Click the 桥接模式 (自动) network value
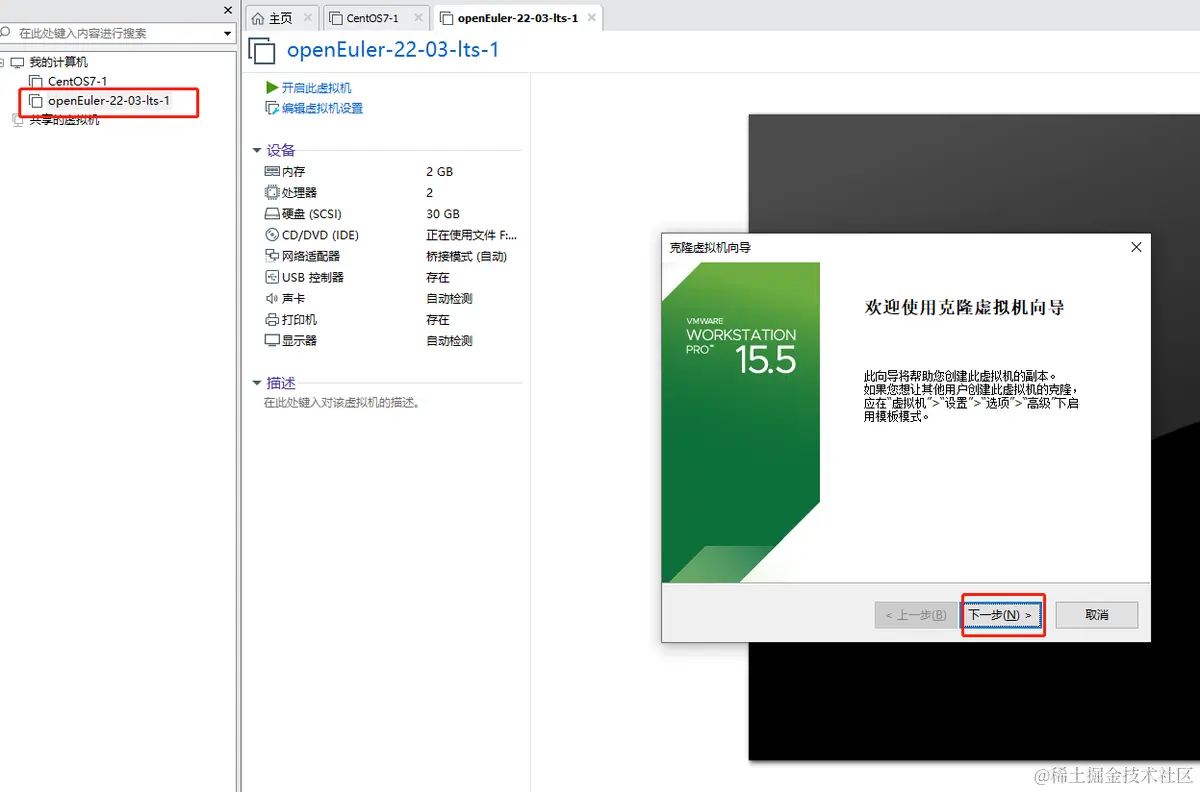The width and height of the screenshot is (1200, 792). (467, 256)
